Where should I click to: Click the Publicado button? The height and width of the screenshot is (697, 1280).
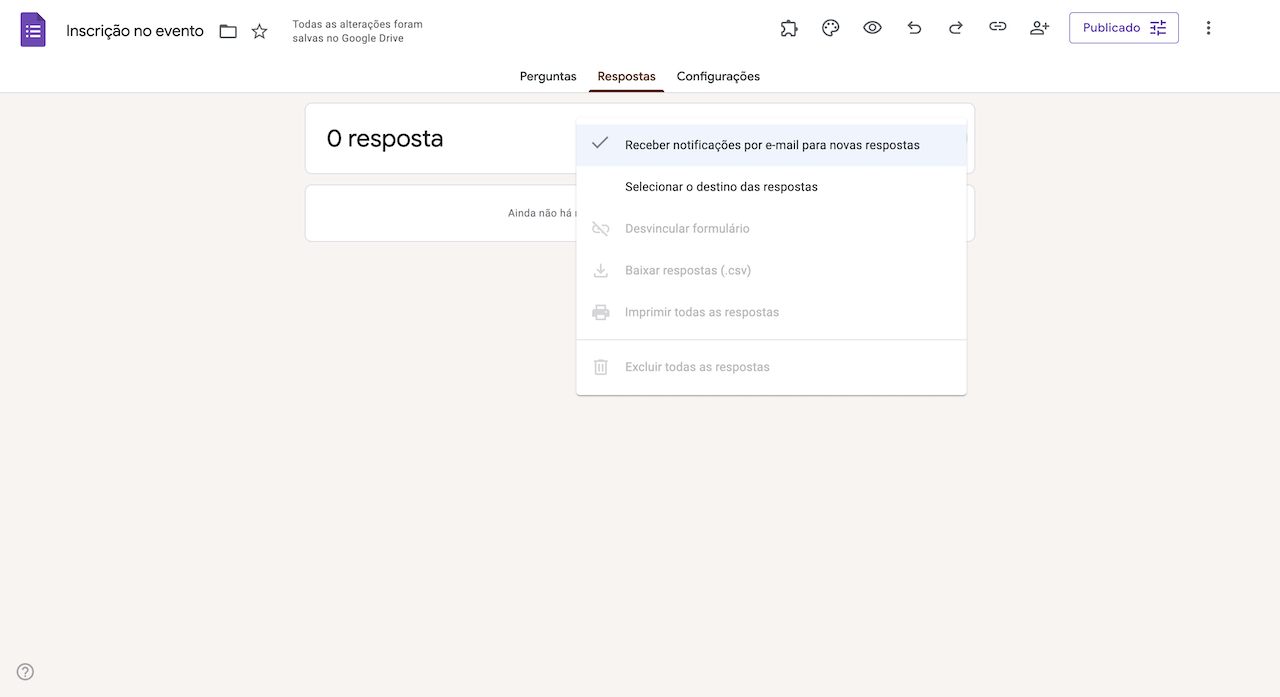coord(1111,27)
